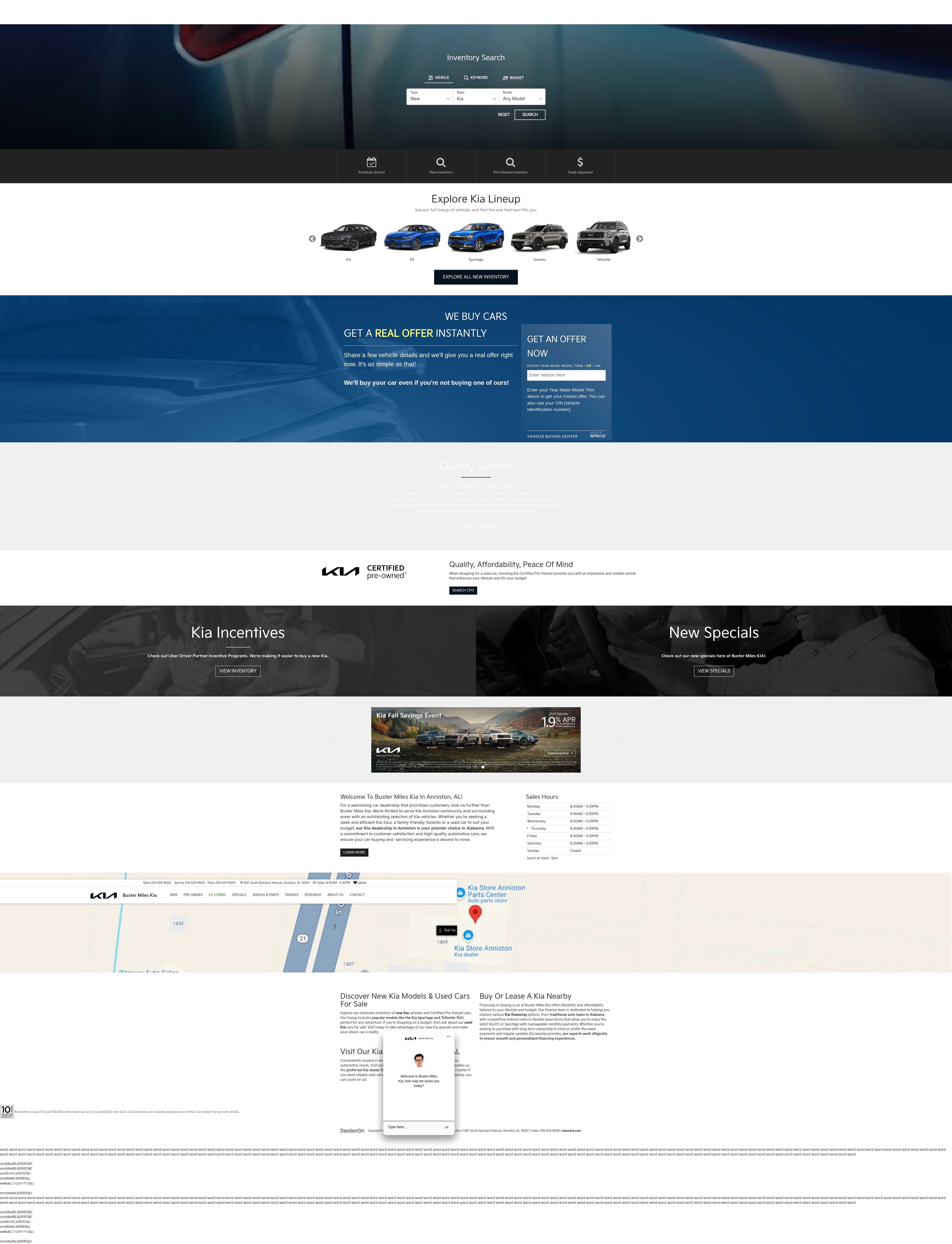
Task: Click Sales 256-624-9600 phone link
Action: pyautogui.click(x=157, y=883)
